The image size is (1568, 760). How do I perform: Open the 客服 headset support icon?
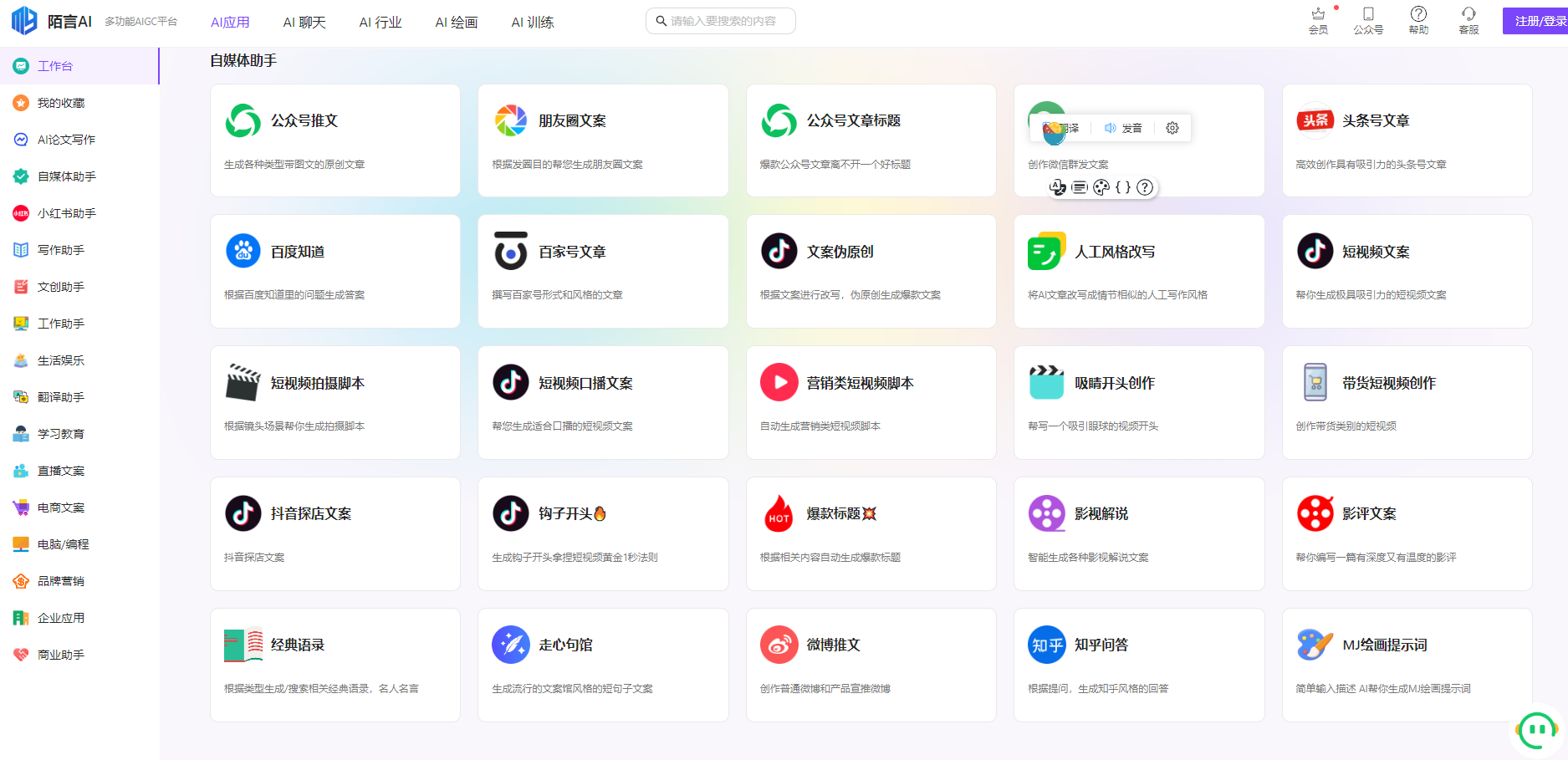click(1468, 14)
